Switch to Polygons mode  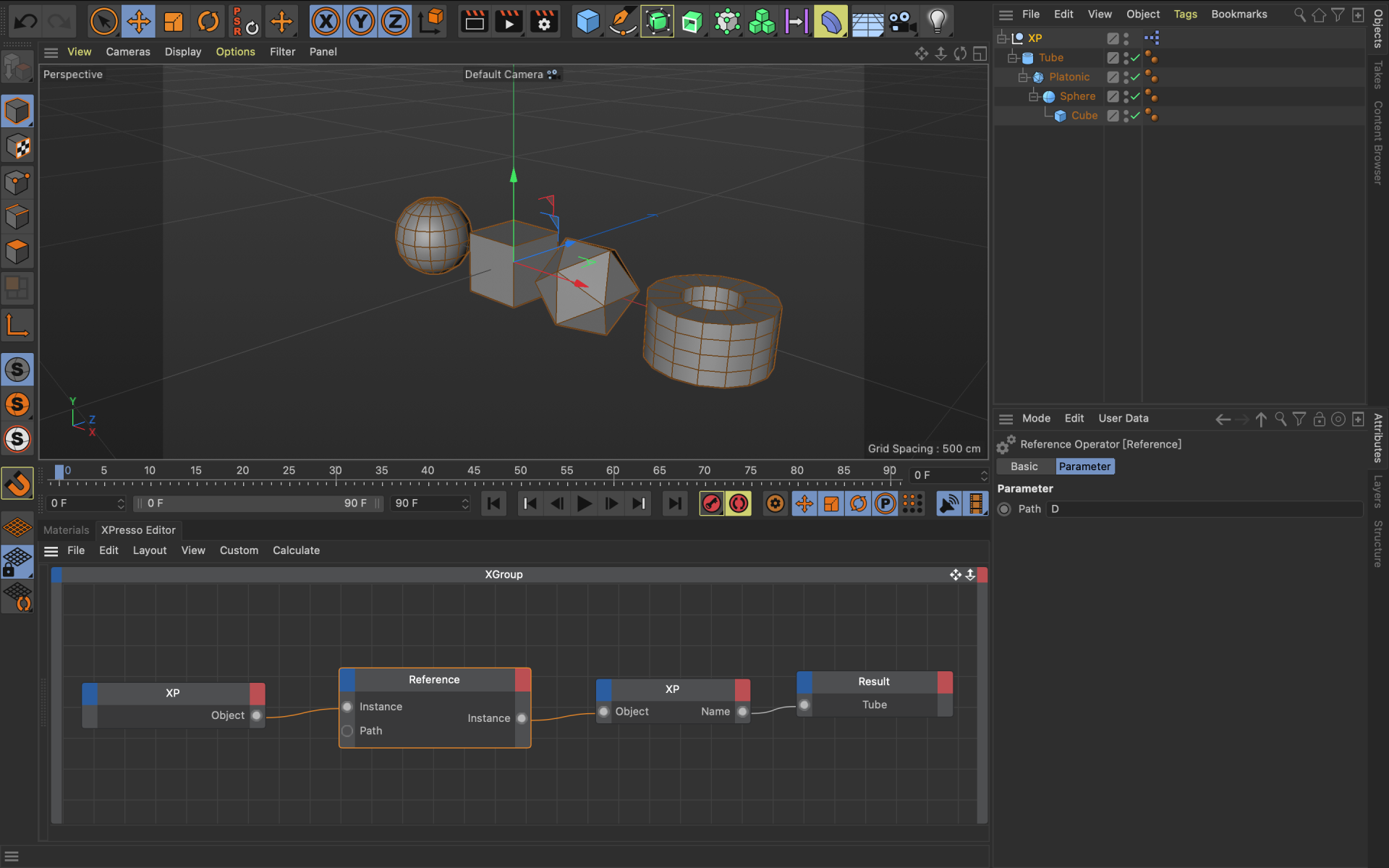click(17, 252)
